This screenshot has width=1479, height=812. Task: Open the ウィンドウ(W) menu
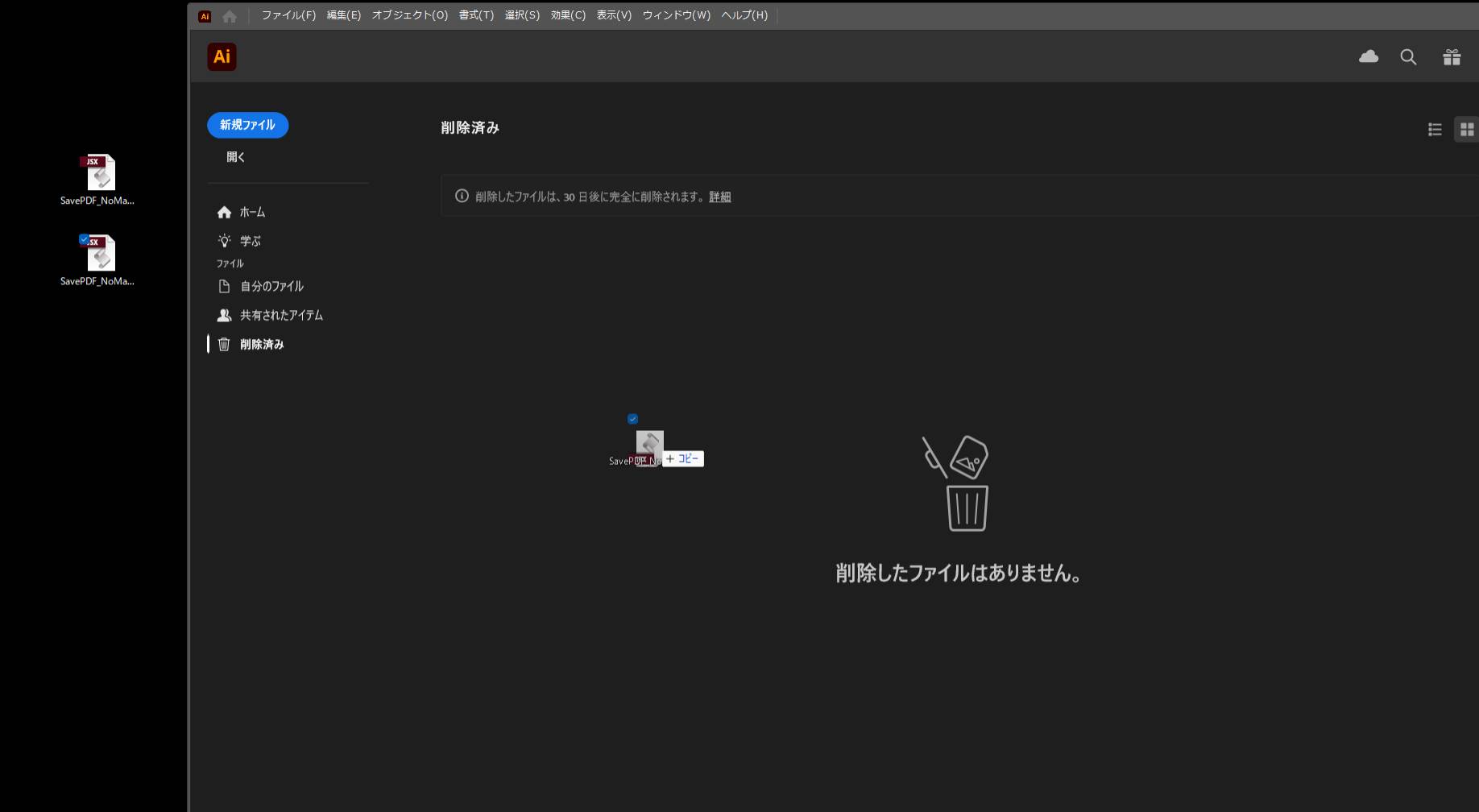coord(676,15)
